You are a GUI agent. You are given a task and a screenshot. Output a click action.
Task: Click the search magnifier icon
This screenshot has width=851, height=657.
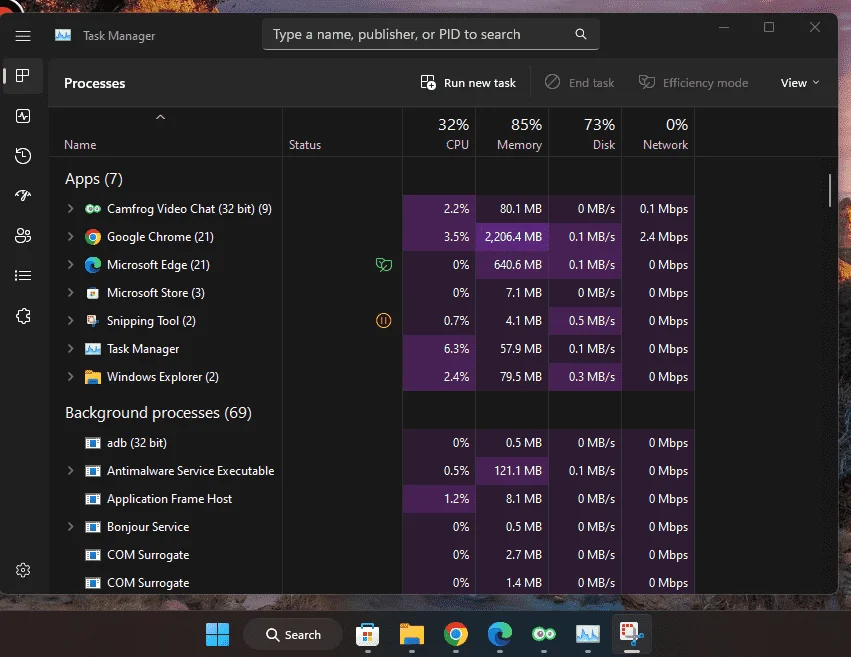581,34
